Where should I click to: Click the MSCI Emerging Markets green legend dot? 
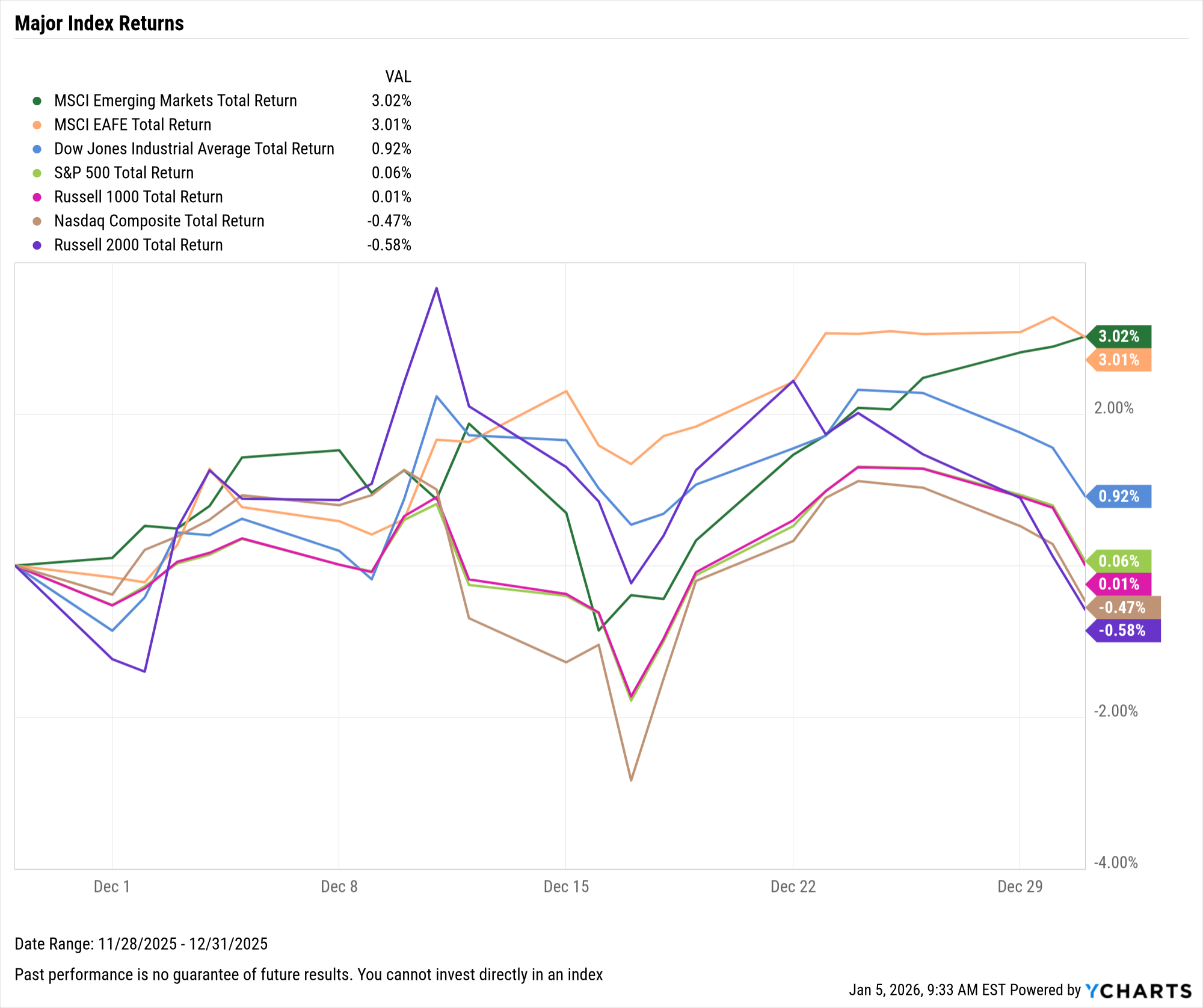(x=37, y=100)
